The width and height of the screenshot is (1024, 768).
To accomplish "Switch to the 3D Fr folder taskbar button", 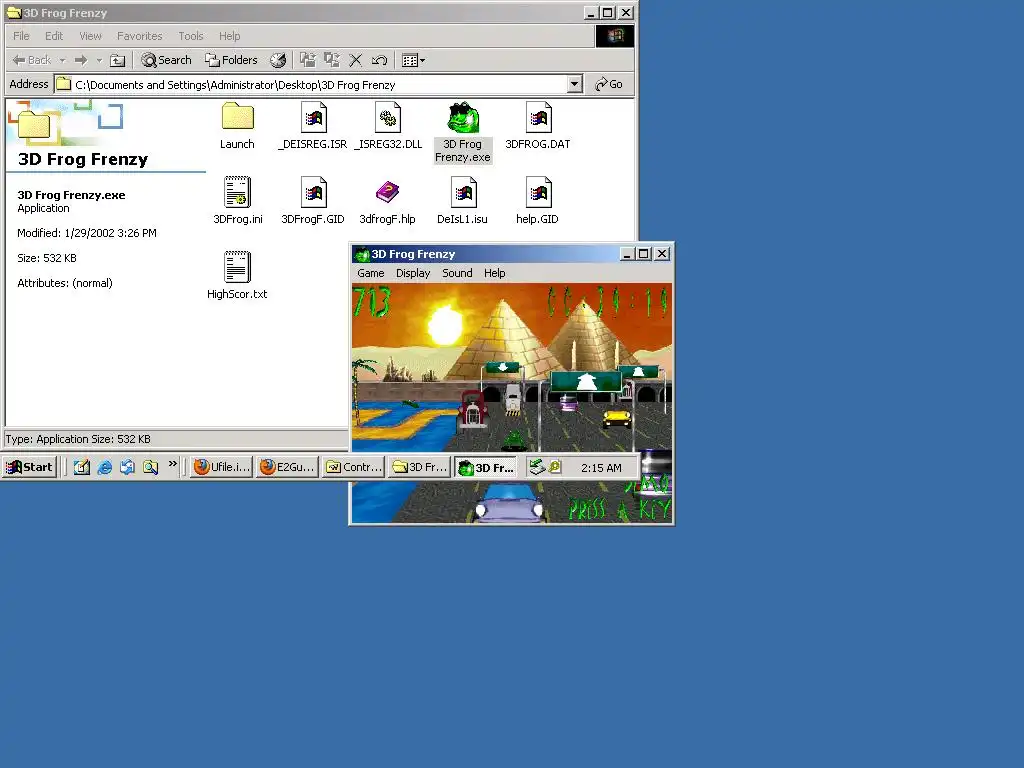I will coord(419,467).
